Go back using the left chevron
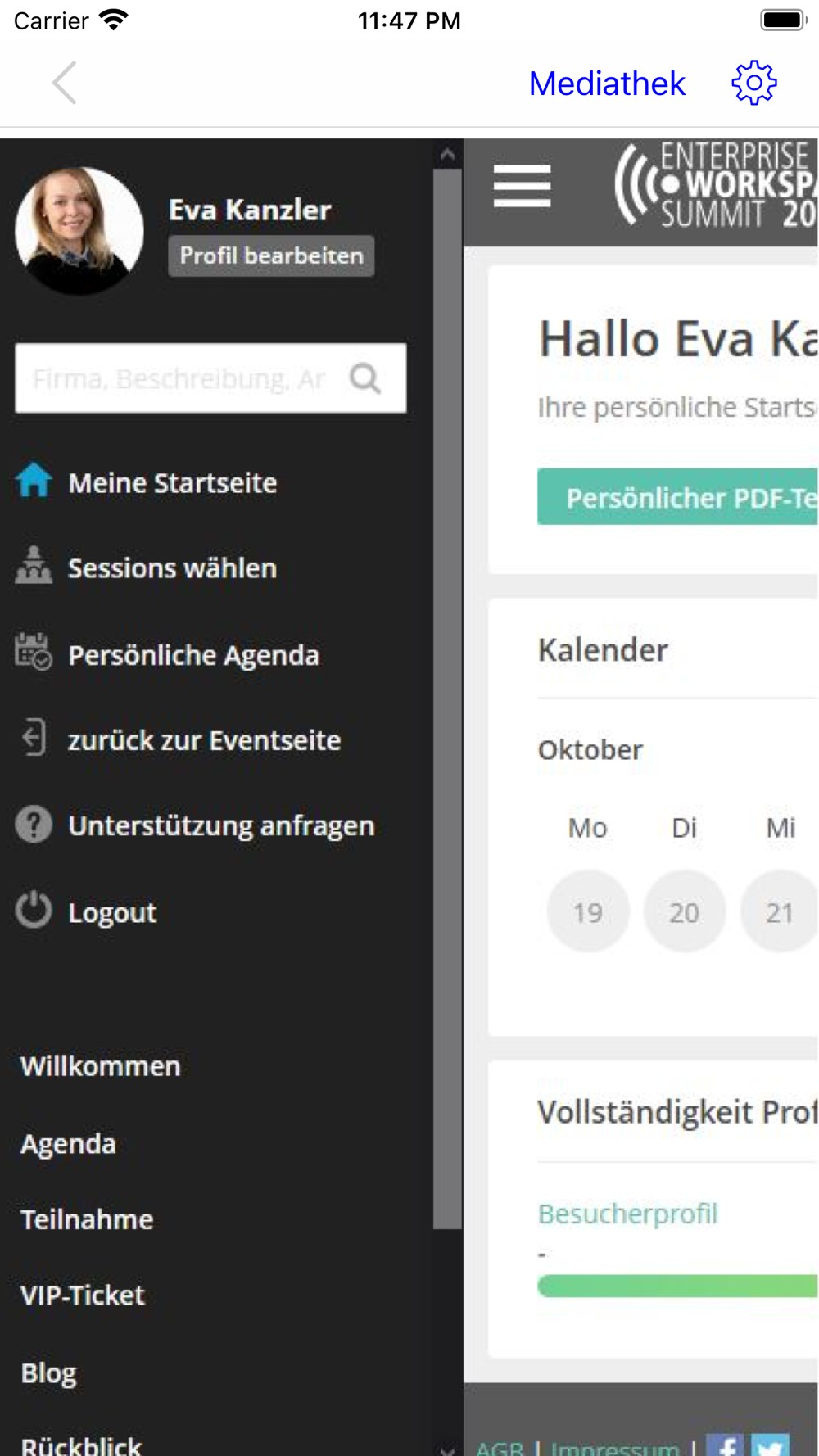 pos(65,83)
